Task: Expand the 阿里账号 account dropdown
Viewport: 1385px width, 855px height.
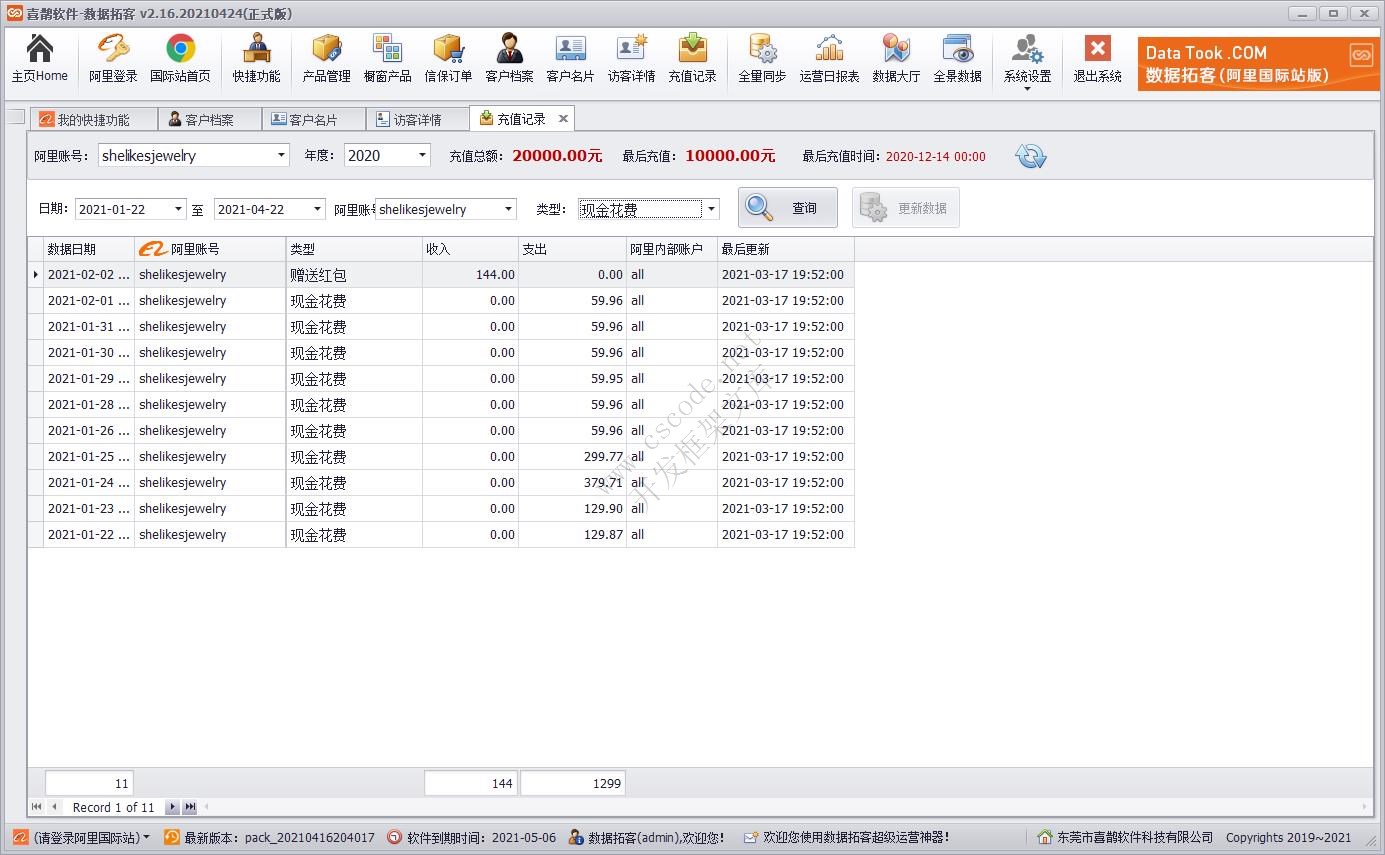Action: coord(281,155)
